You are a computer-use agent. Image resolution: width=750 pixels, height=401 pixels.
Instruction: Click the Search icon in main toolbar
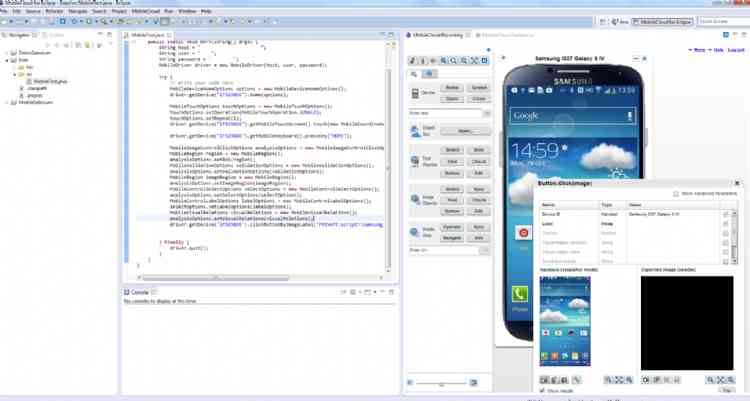tap(104, 22)
